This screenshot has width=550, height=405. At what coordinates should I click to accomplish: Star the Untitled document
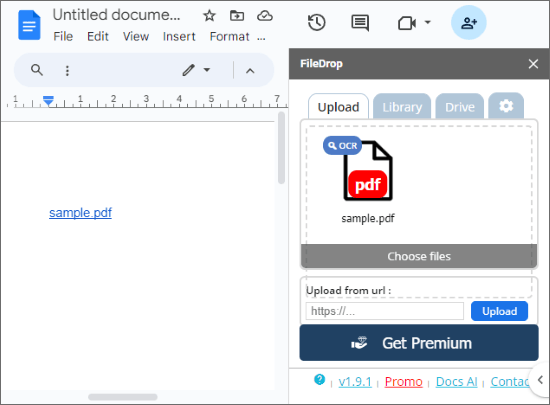point(209,16)
